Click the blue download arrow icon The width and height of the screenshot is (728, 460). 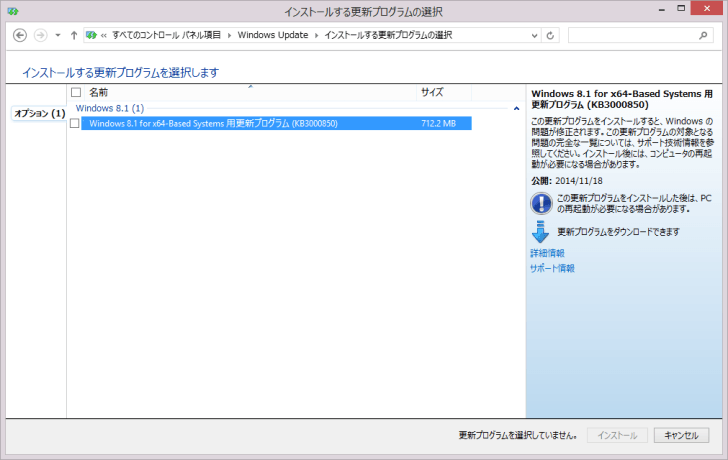coord(540,232)
